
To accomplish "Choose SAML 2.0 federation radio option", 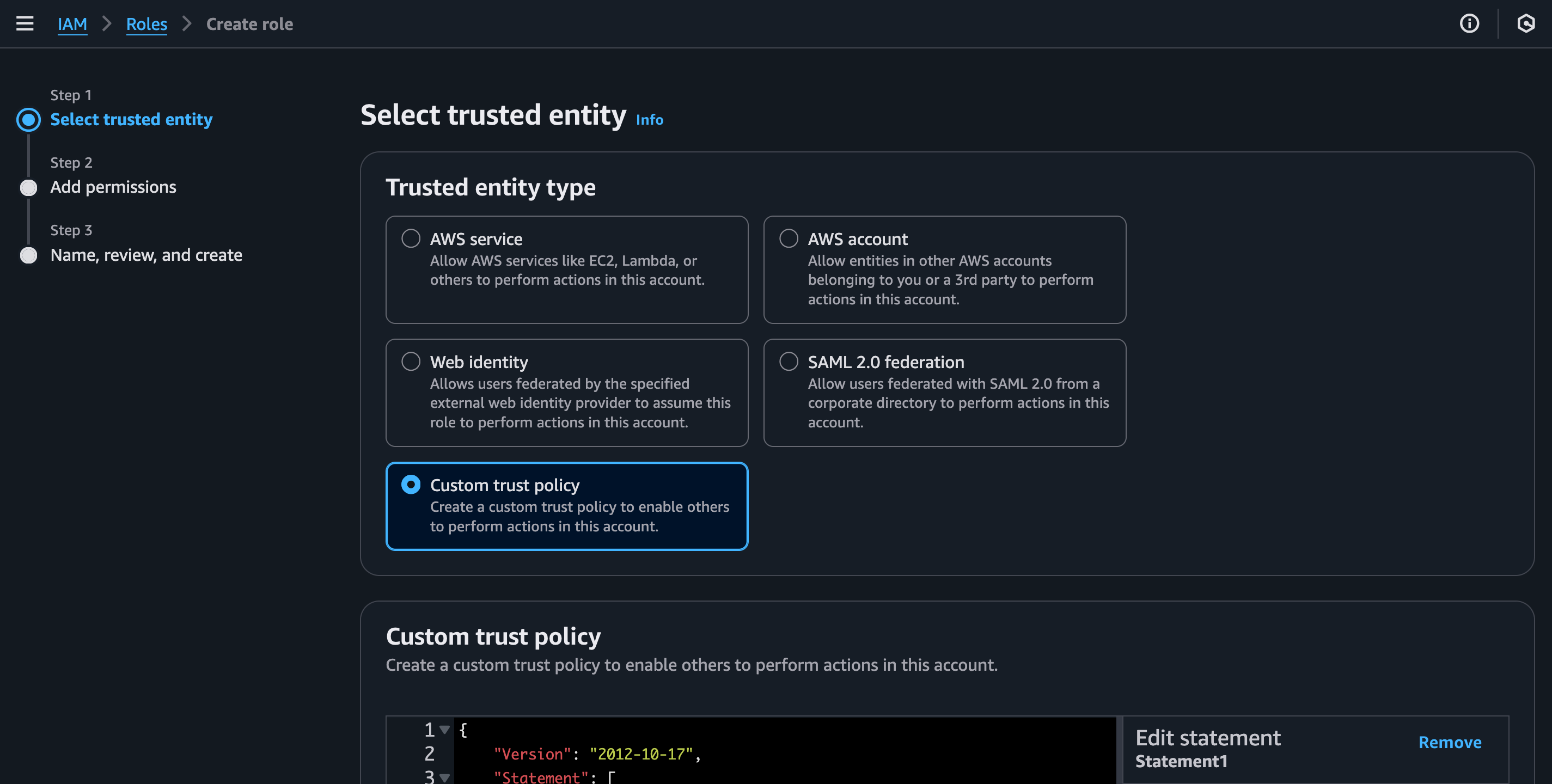I will click(788, 362).
